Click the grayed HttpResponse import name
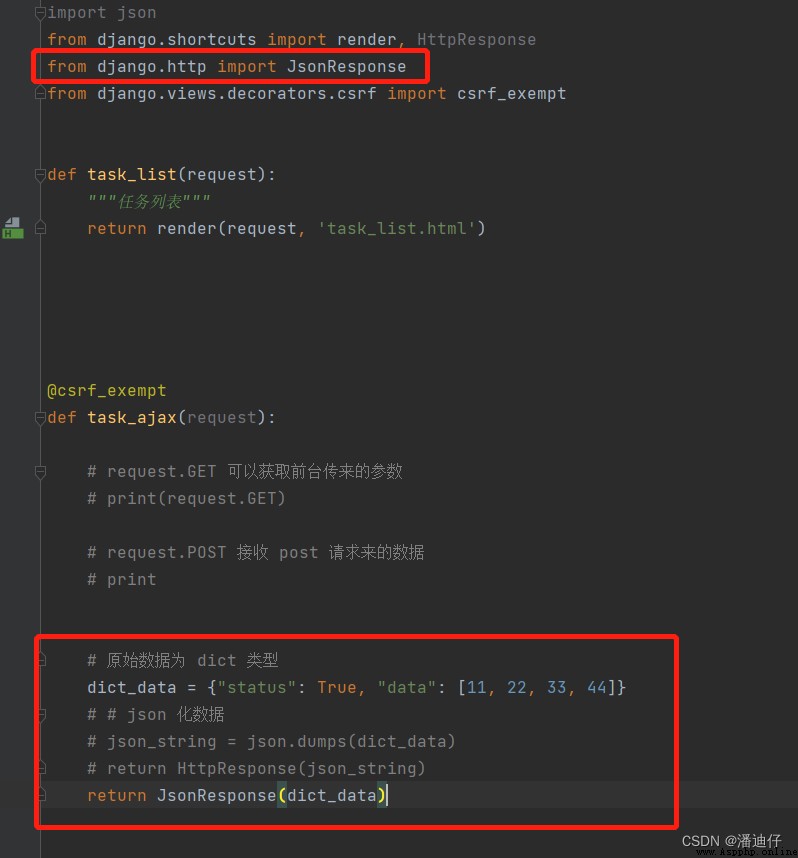Screen dimensions: 798x858 pyautogui.click(x=476, y=39)
